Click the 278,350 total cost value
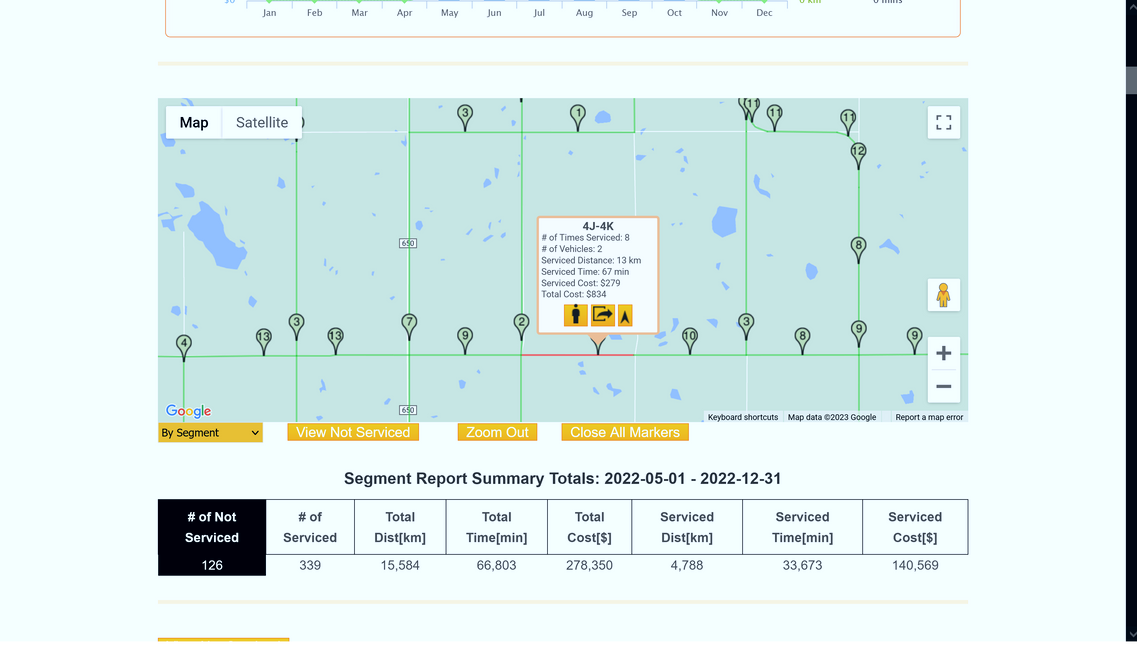 (590, 565)
